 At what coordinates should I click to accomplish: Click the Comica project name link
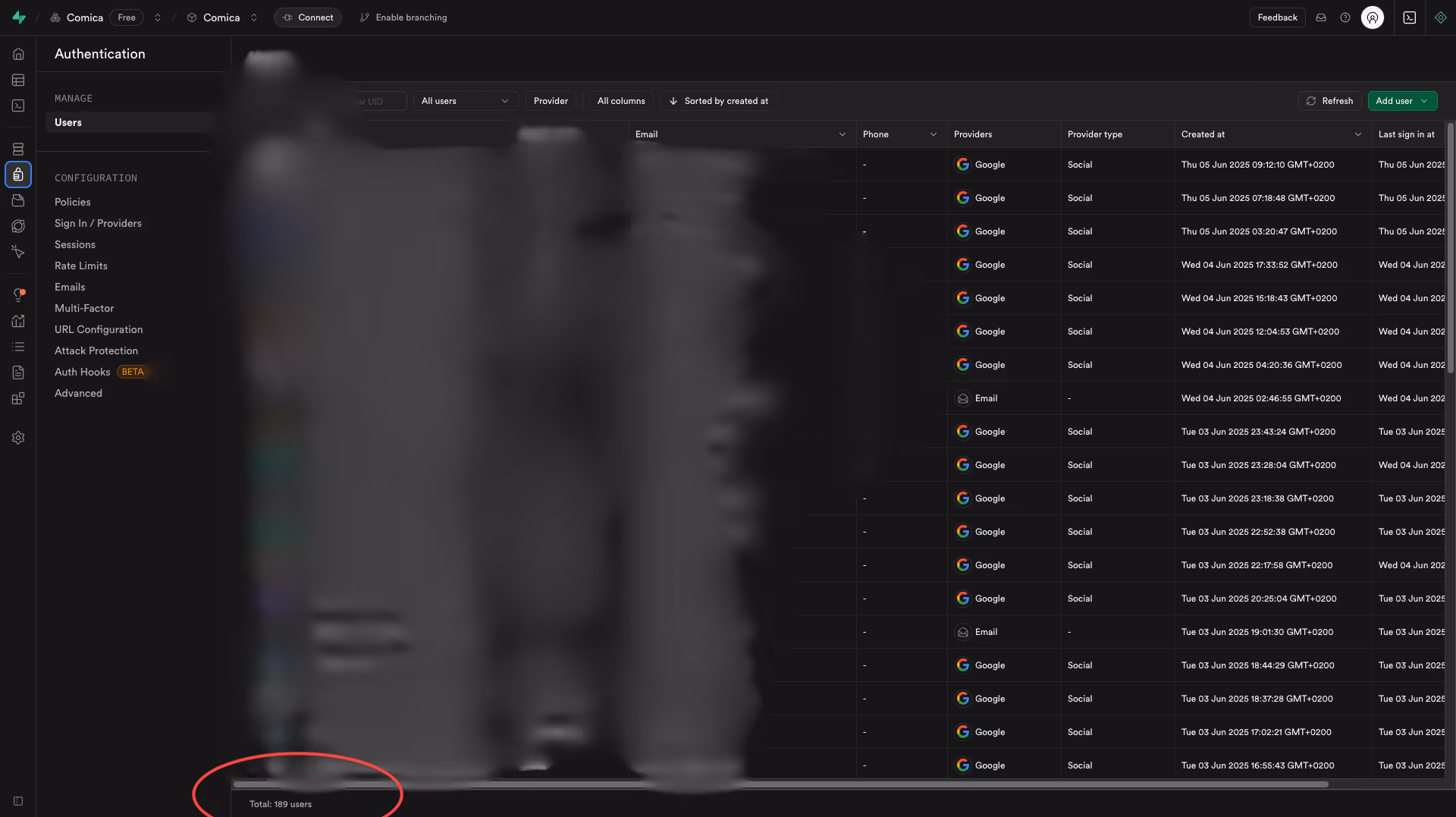coord(221,17)
